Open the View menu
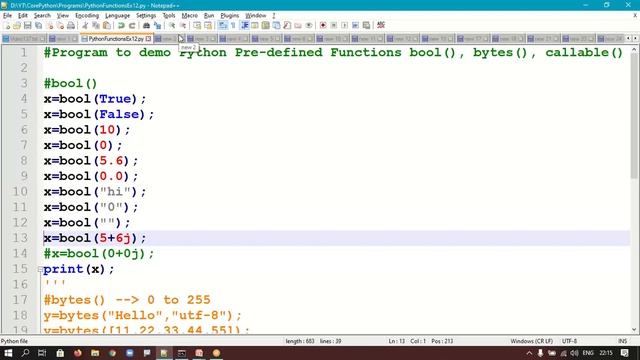 pyautogui.click(x=62, y=16)
